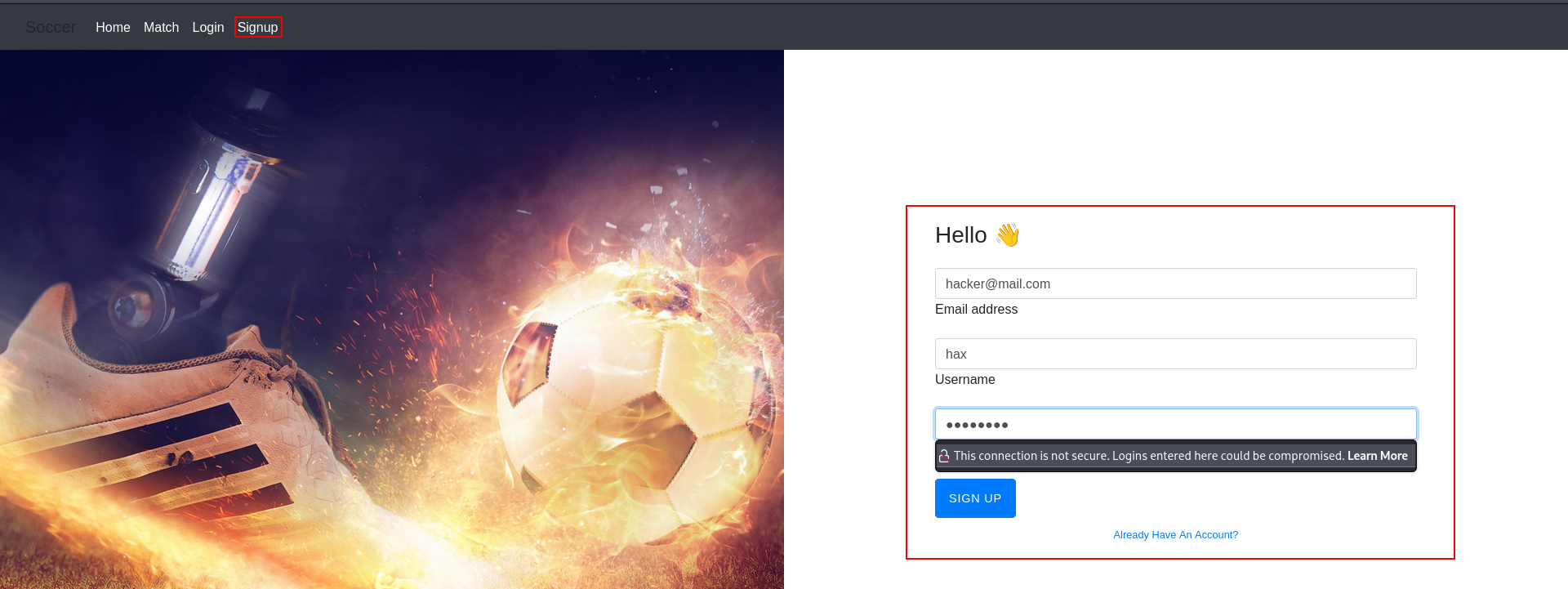Submit the form with SIGN UP button
1568x589 pixels.
(975, 498)
